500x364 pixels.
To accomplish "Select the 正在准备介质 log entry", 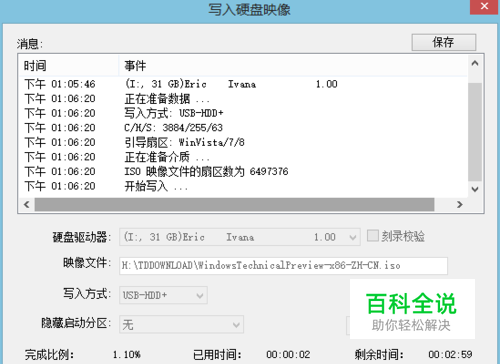I will (x=243, y=157).
